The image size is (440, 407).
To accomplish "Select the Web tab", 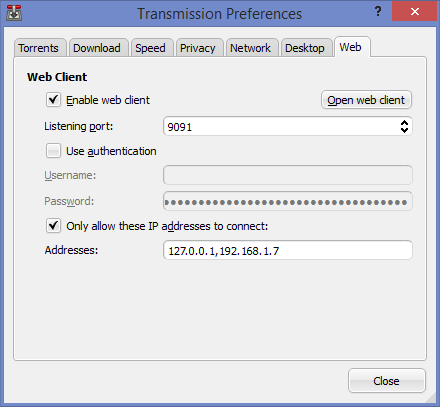I will tap(352, 47).
